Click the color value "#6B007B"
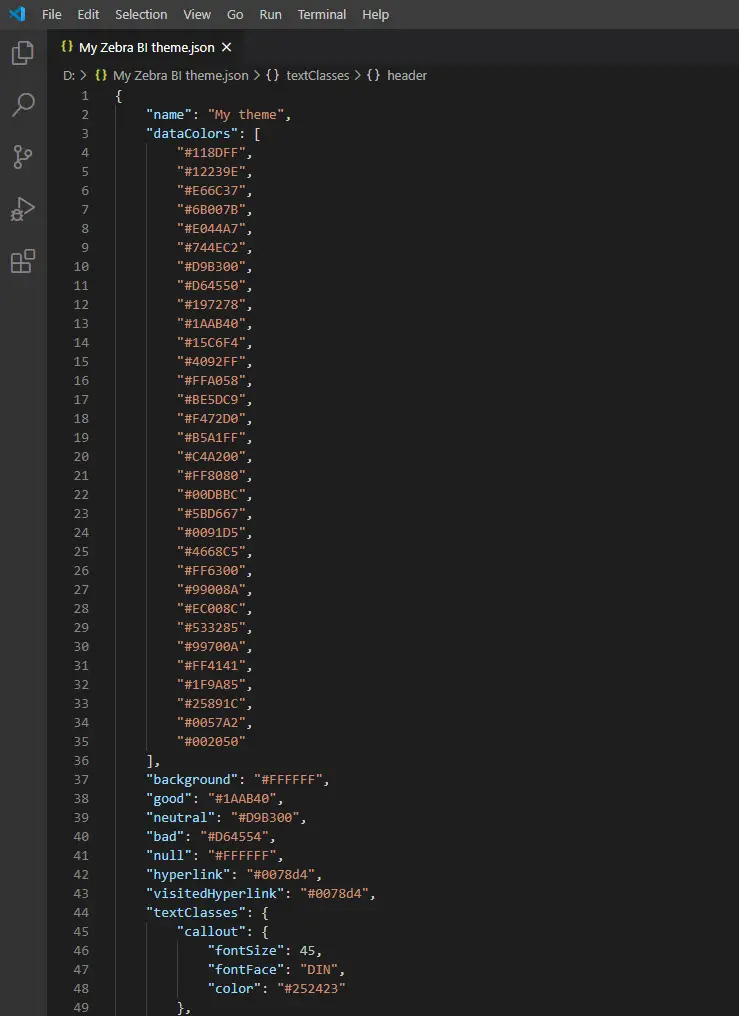 pyautogui.click(x=211, y=210)
